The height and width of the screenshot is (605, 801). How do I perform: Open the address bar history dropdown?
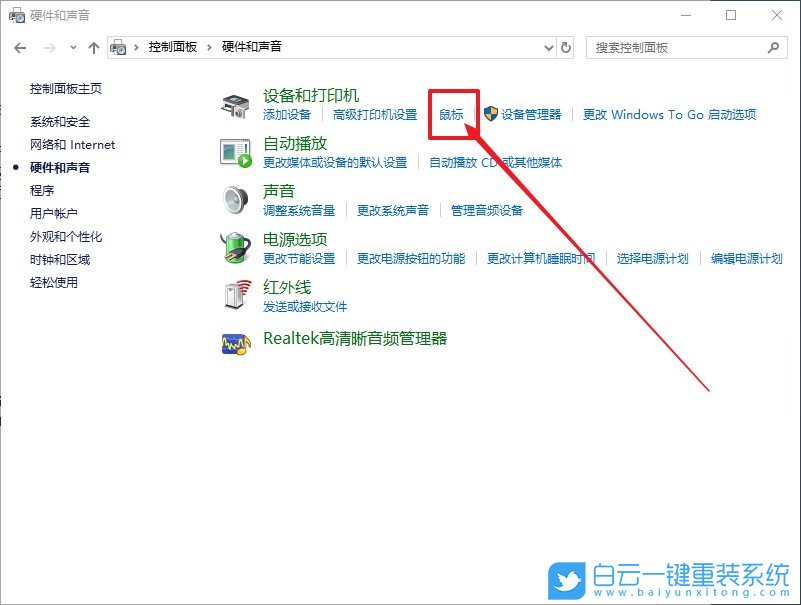[547, 47]
